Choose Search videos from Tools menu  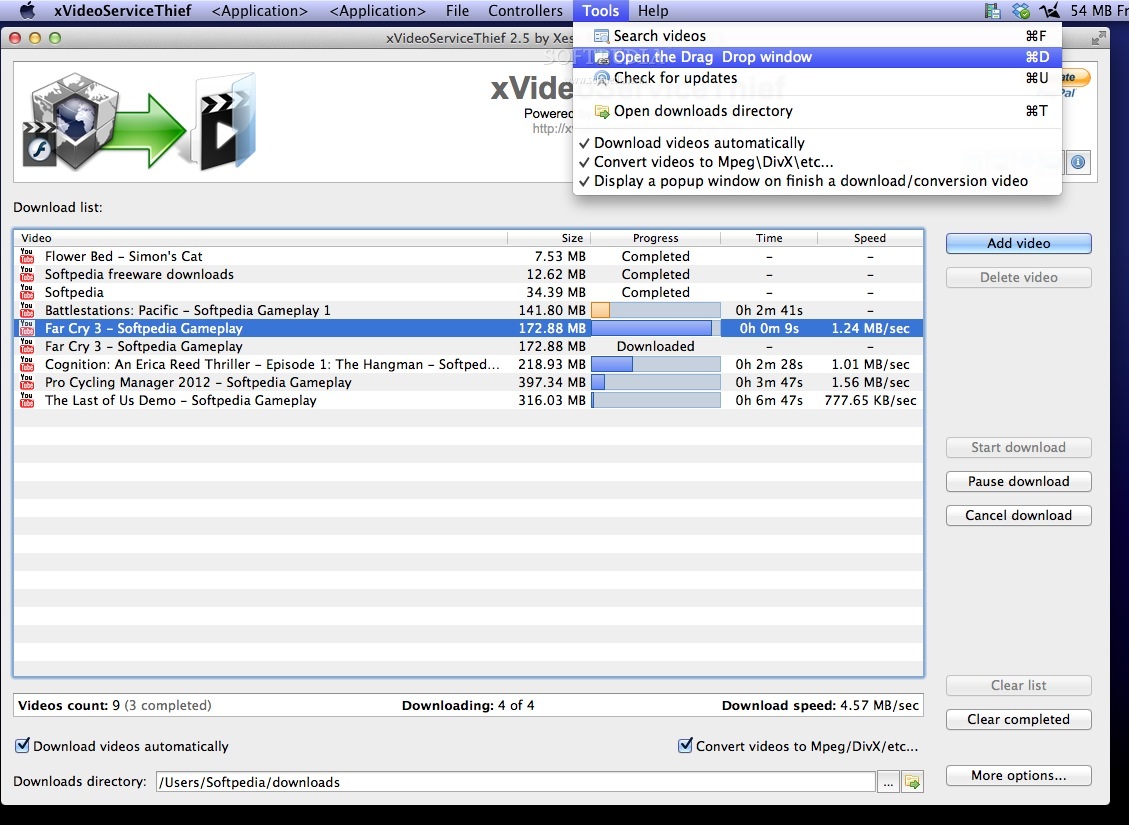(817, 36)
